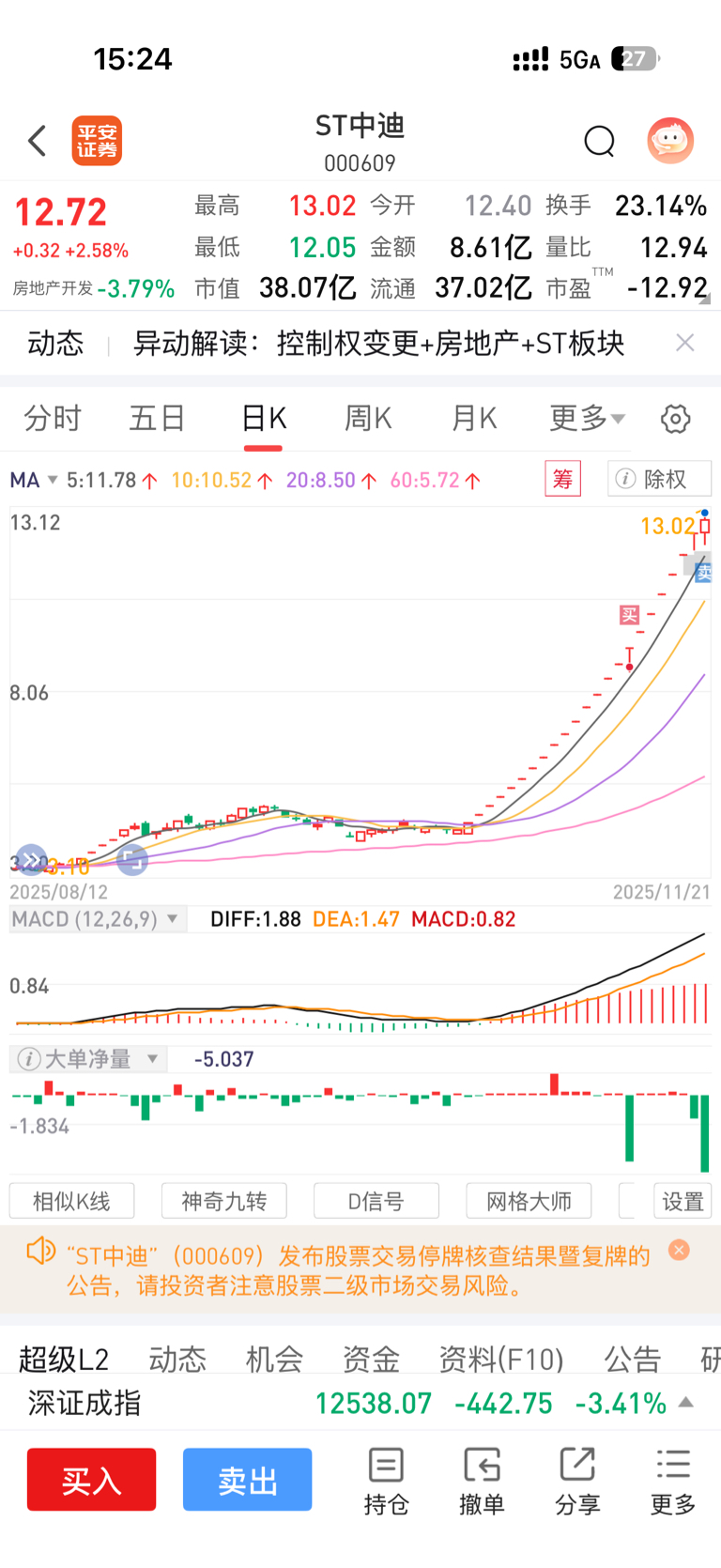Read 异动解读 控制权变更 headline
Screen dimensions: 721x1568
click(x=378, y=343)
